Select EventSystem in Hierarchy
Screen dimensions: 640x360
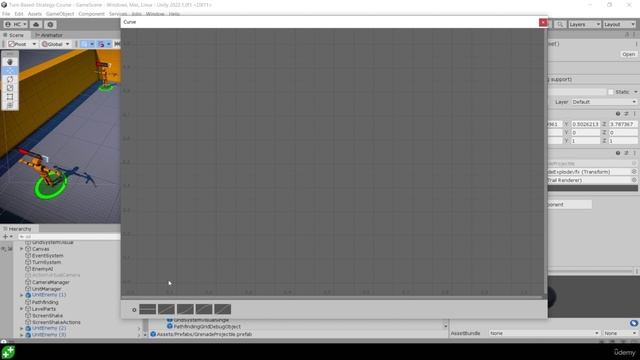point(48,256)
